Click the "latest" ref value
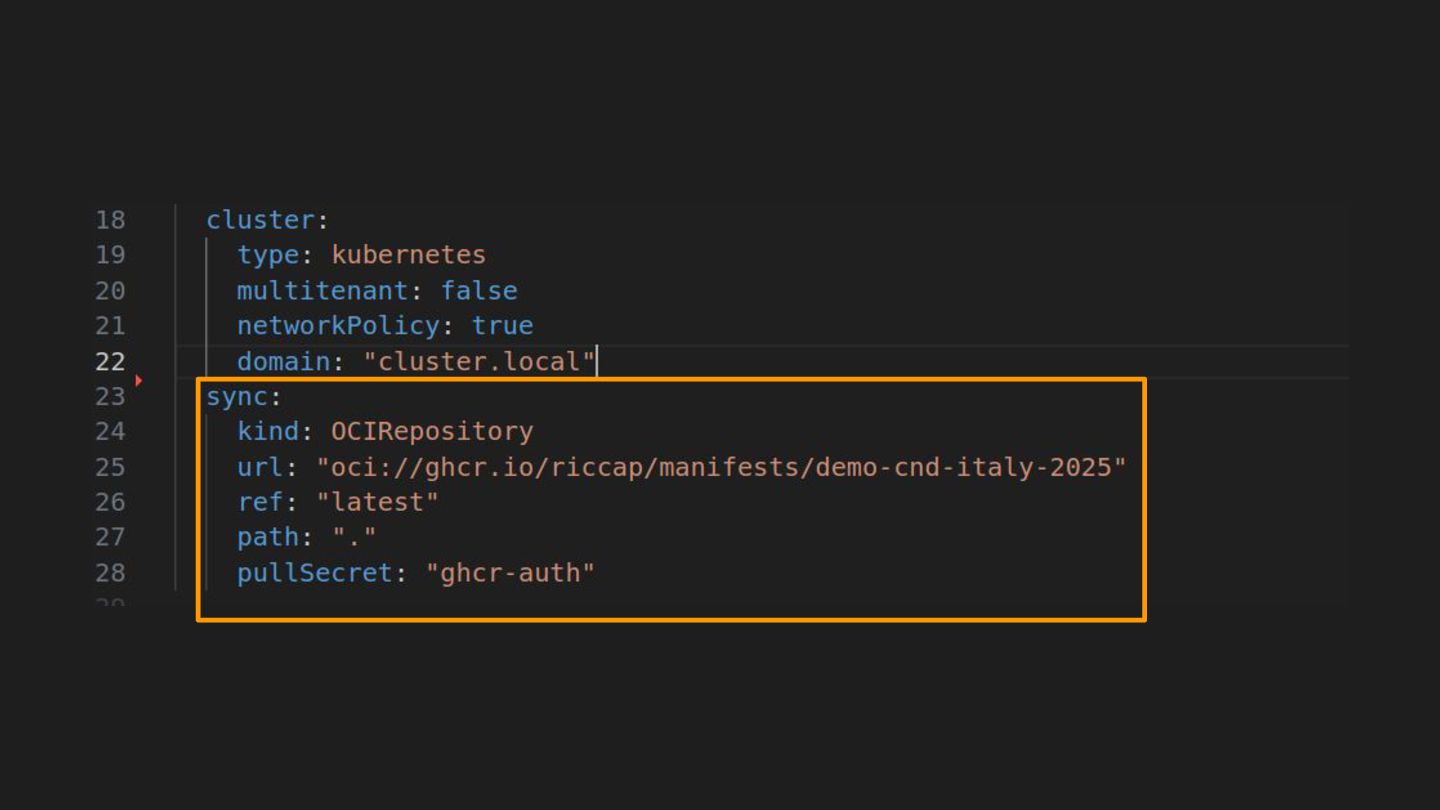1440x810 pixels. (377, 502)
